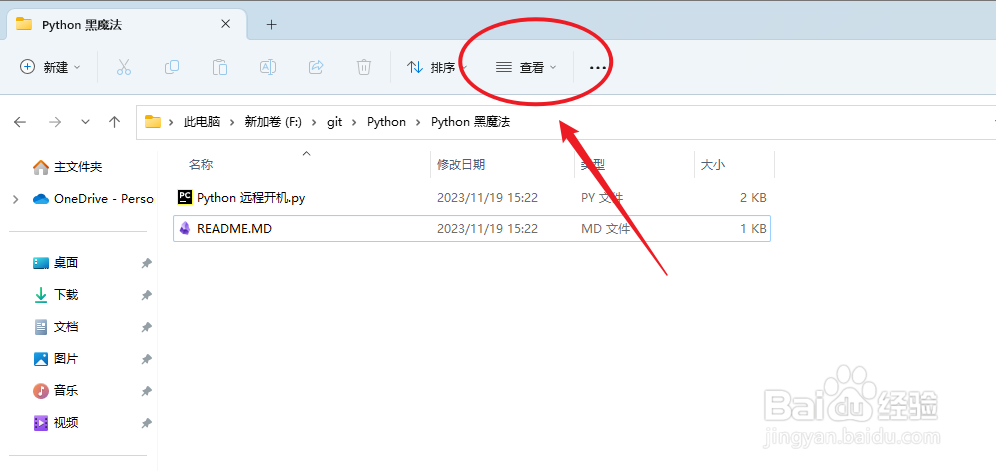Click PyCharm icon of Python 远程开机.py
Image resolution: width=996 pixels, height=471 pixels.
[x=184, y=198]
